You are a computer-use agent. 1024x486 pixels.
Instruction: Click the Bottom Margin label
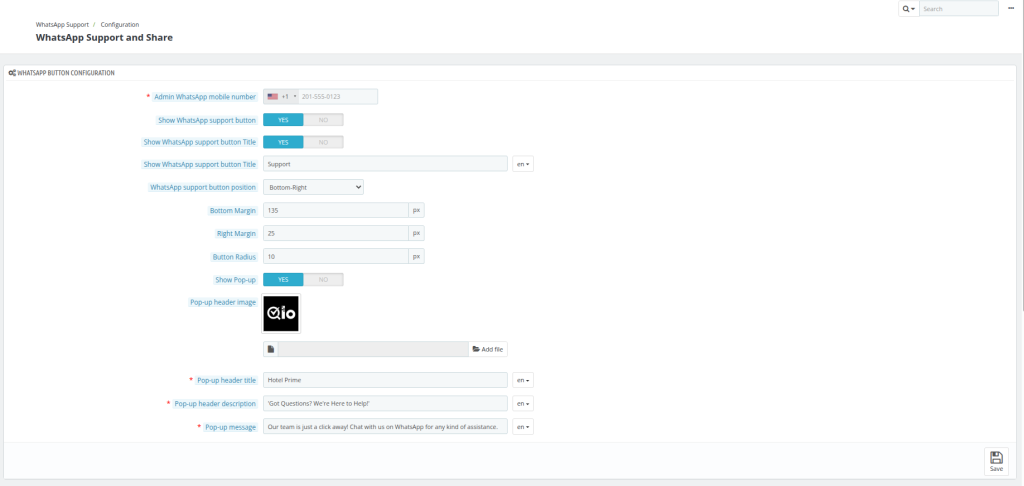[232, 210]
